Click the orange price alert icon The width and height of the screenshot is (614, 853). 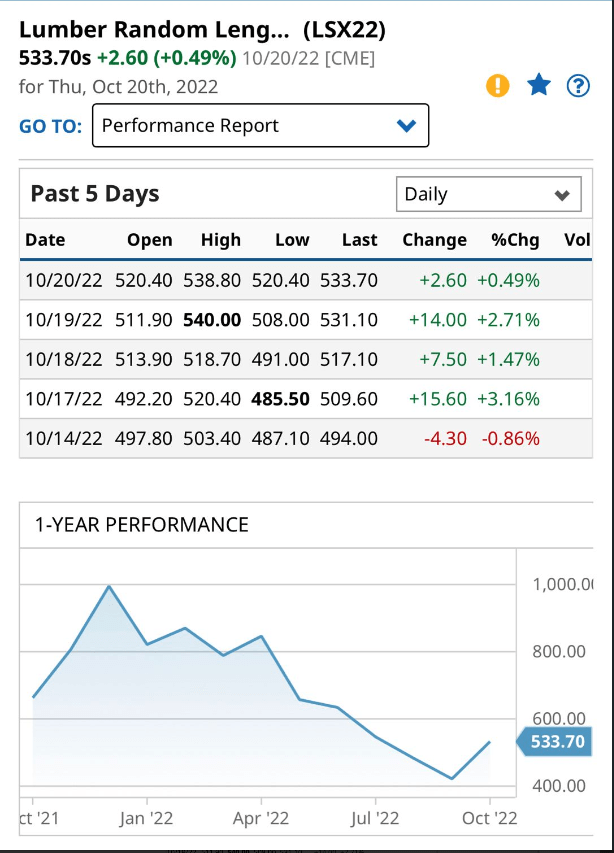pos(497,85)
